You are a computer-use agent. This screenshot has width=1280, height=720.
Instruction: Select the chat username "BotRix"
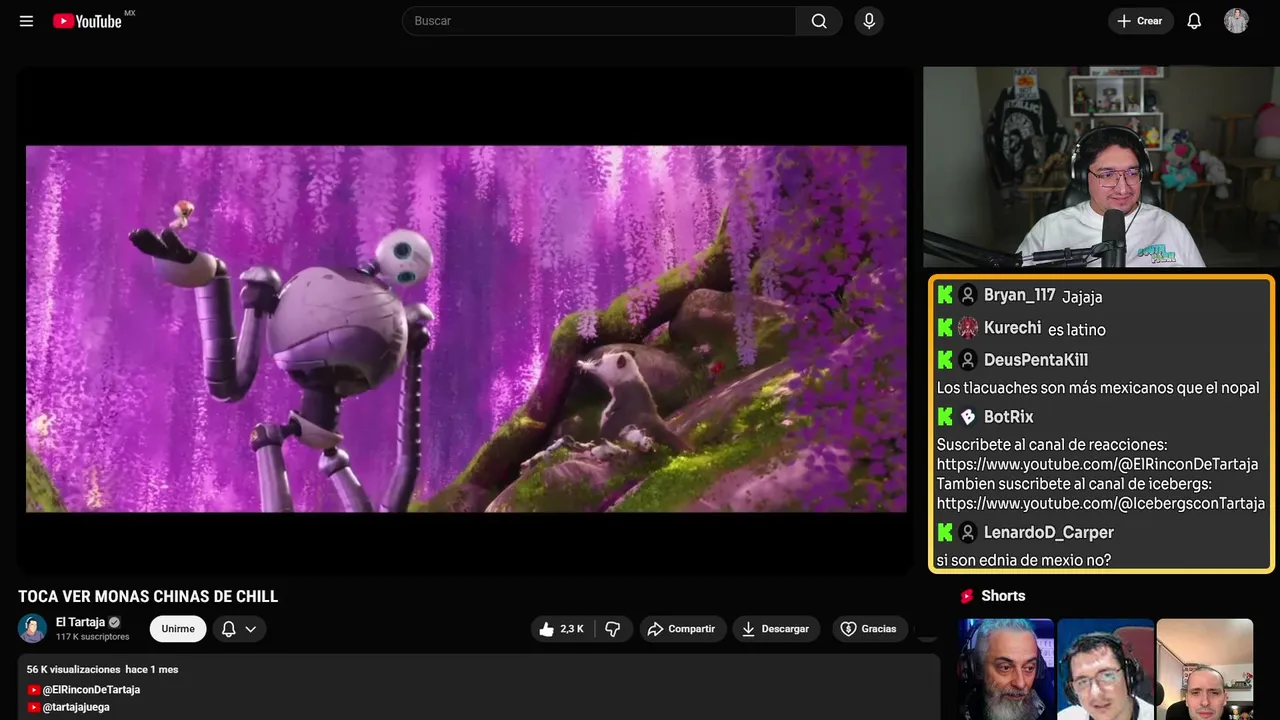(1009, 417)
